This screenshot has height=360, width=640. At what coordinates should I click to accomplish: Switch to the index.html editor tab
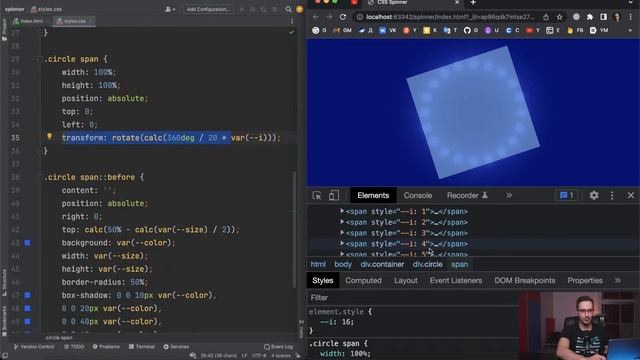pos(31,21)
